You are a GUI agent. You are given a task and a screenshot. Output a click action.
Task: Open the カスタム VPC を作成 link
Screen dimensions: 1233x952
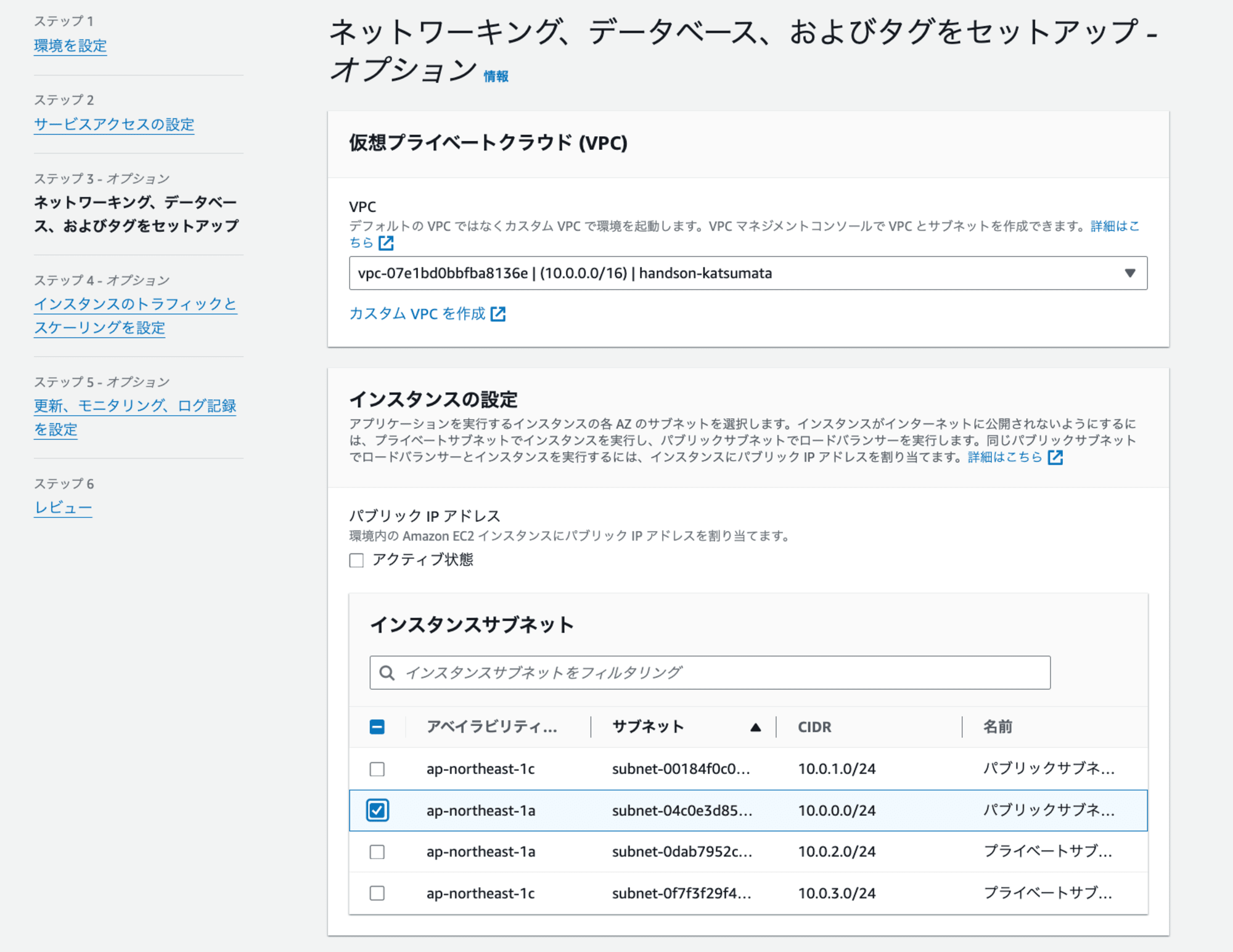[x=417, y=314]
